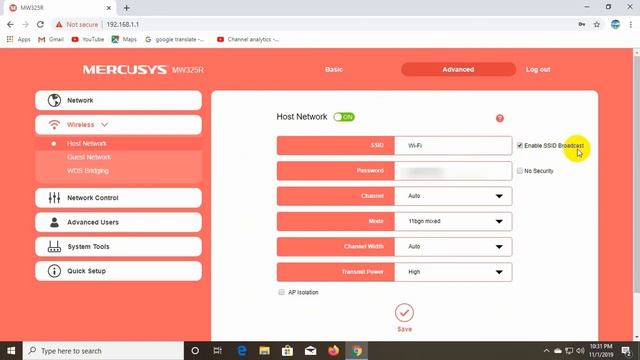
Task: Open Microsoft Store from taskbar
Action: [287, 351]
